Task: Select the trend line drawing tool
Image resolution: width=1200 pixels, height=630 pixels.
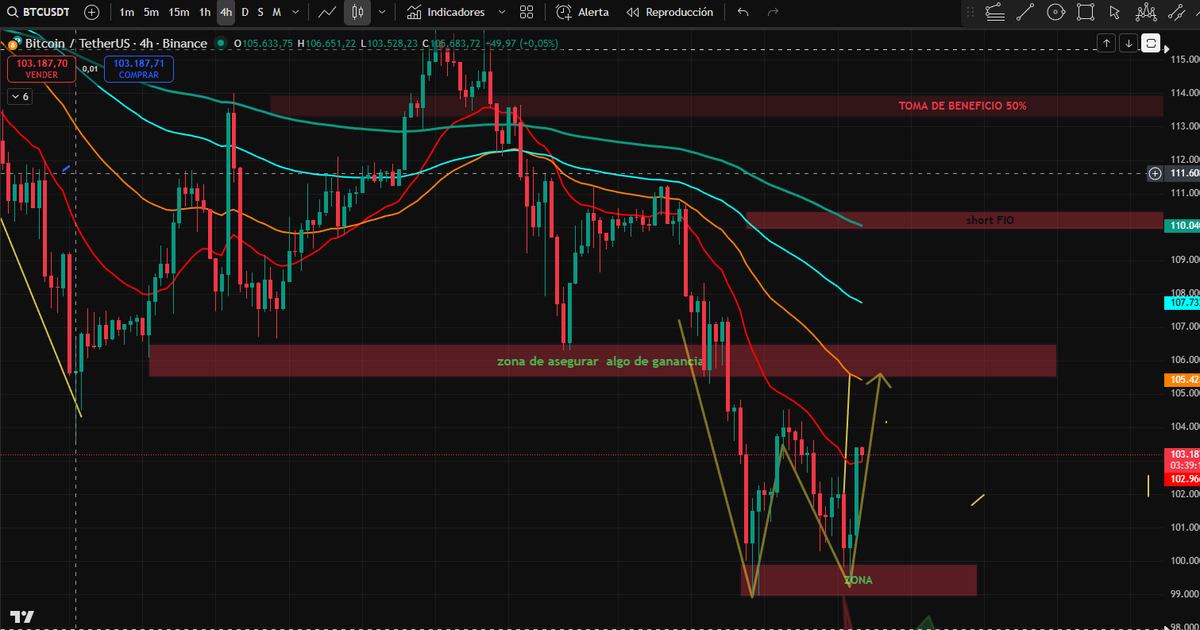Action: click(x=1025, y=12)
